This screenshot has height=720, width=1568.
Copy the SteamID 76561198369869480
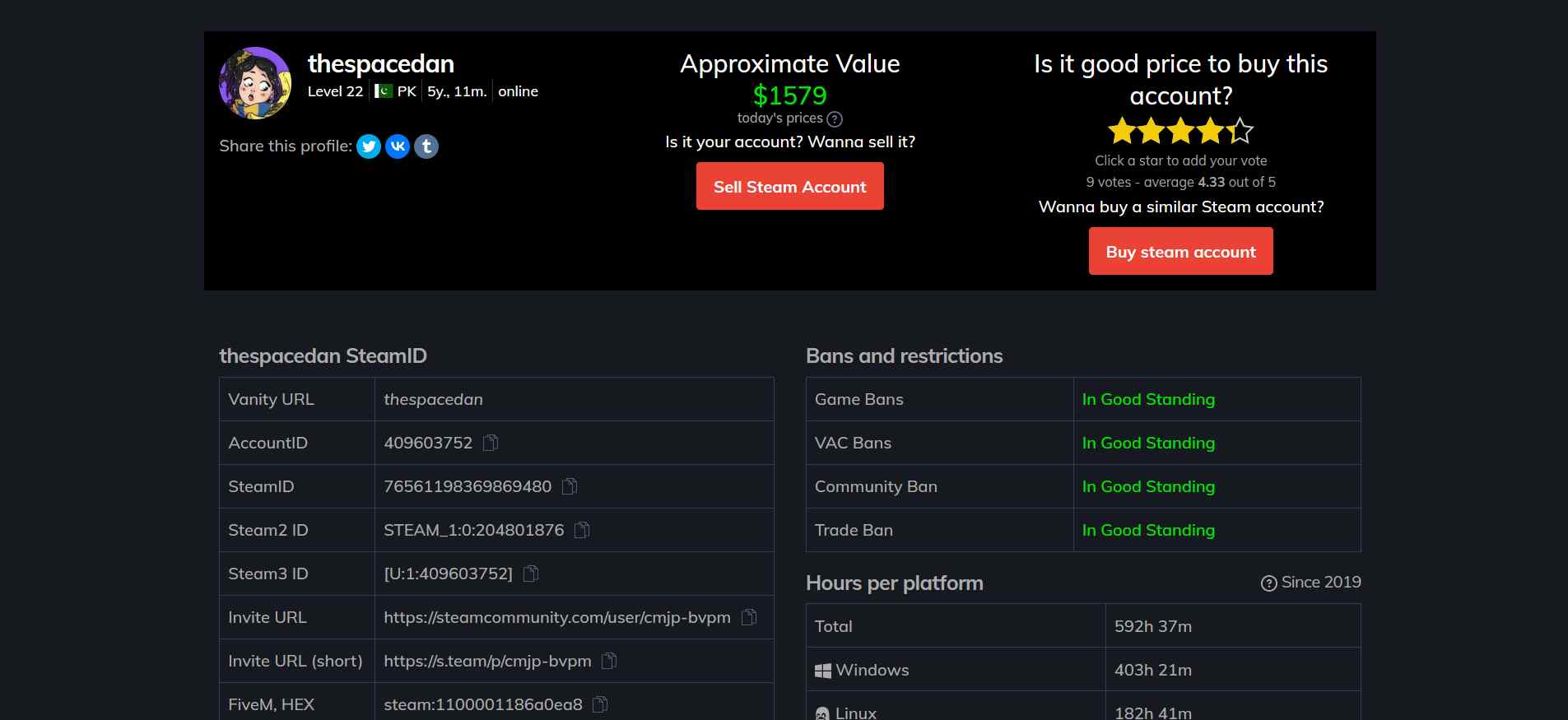coord(570,486)
